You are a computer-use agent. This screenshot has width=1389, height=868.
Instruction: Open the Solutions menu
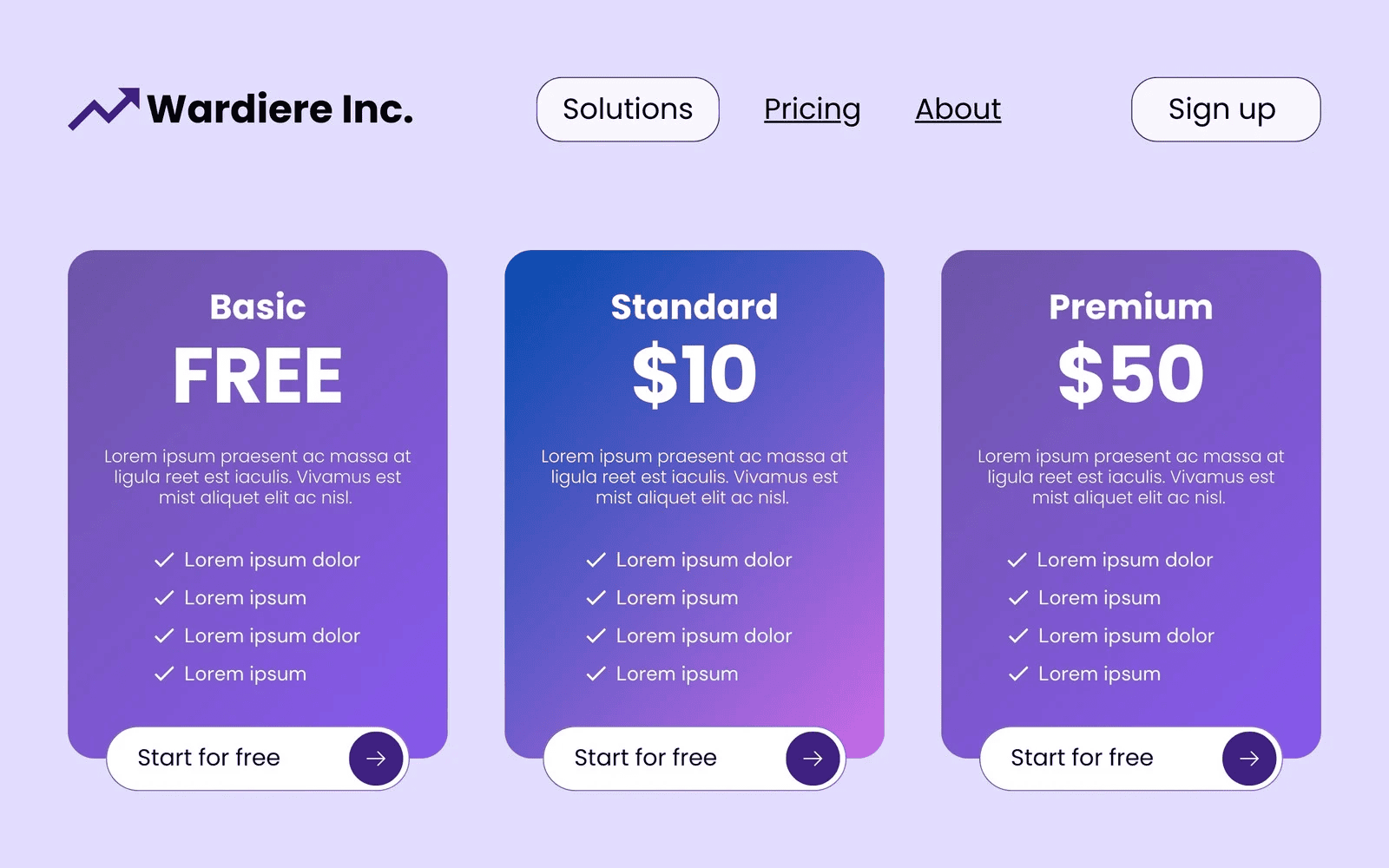pyautogui.click(x=628, y=109)
